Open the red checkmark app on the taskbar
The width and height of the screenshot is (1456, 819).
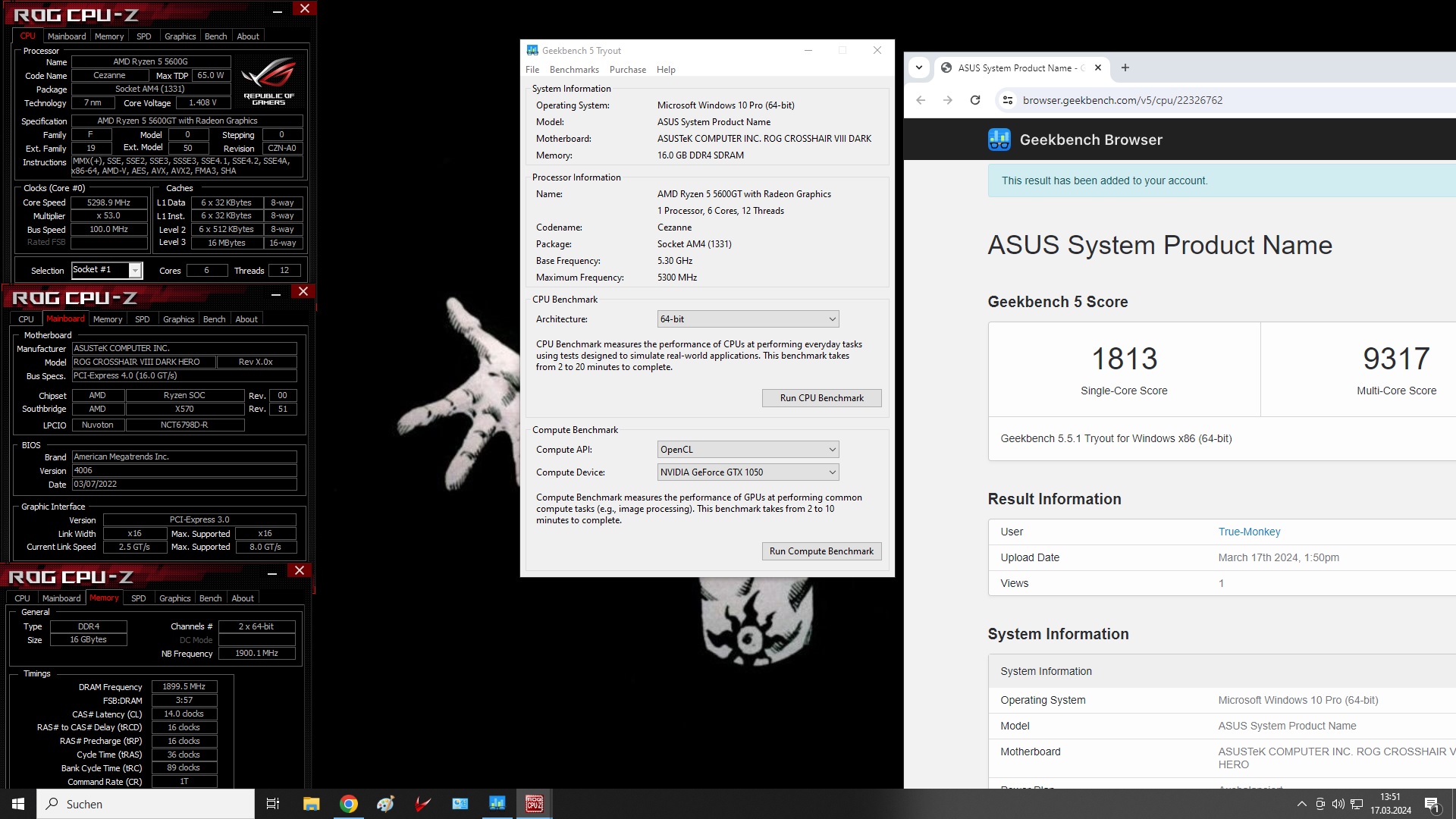tap(423, 804)
